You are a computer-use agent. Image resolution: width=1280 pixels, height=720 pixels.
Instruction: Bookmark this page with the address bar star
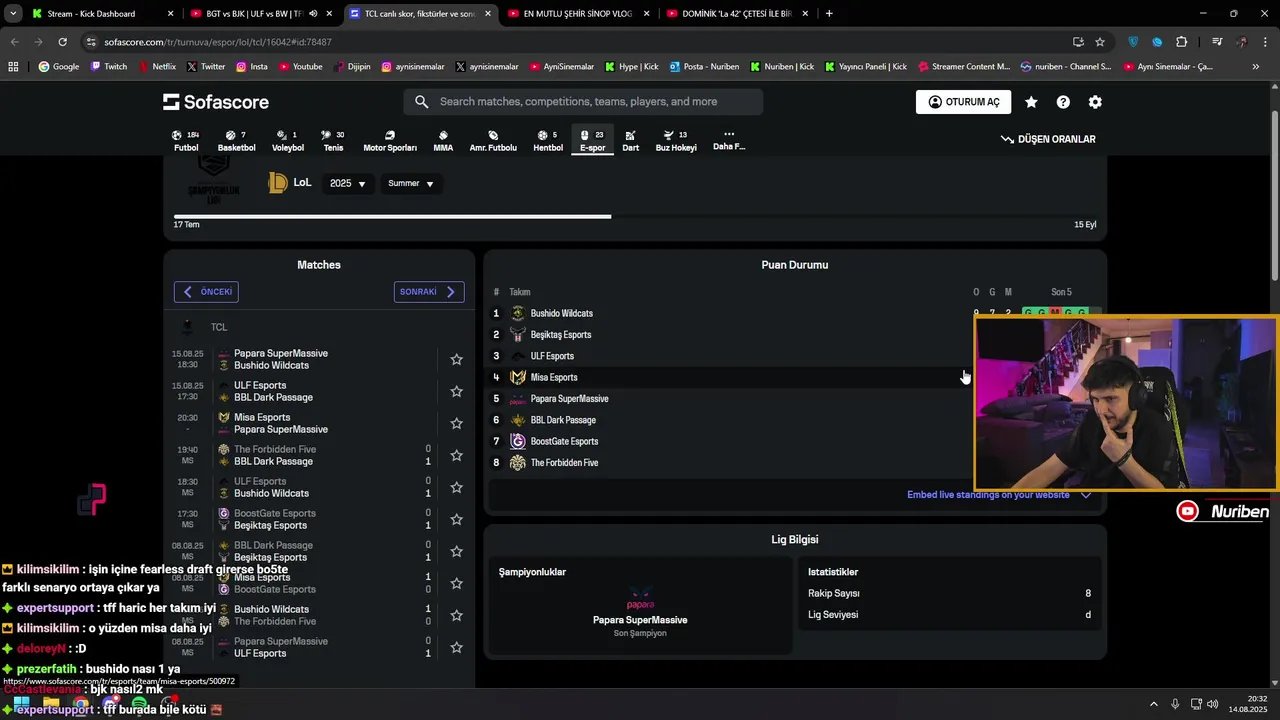(1100, 42)
